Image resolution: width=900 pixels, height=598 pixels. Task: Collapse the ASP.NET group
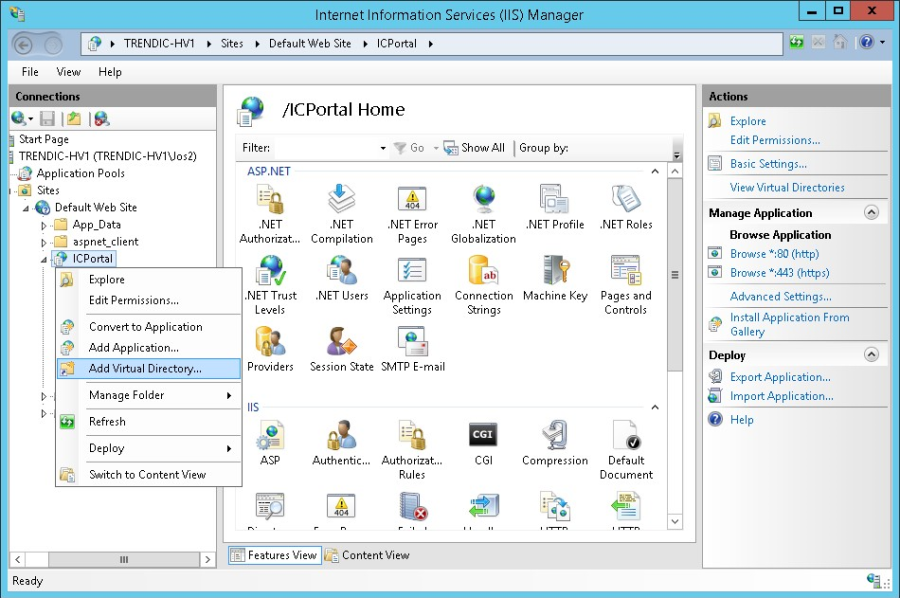(655, 171)
